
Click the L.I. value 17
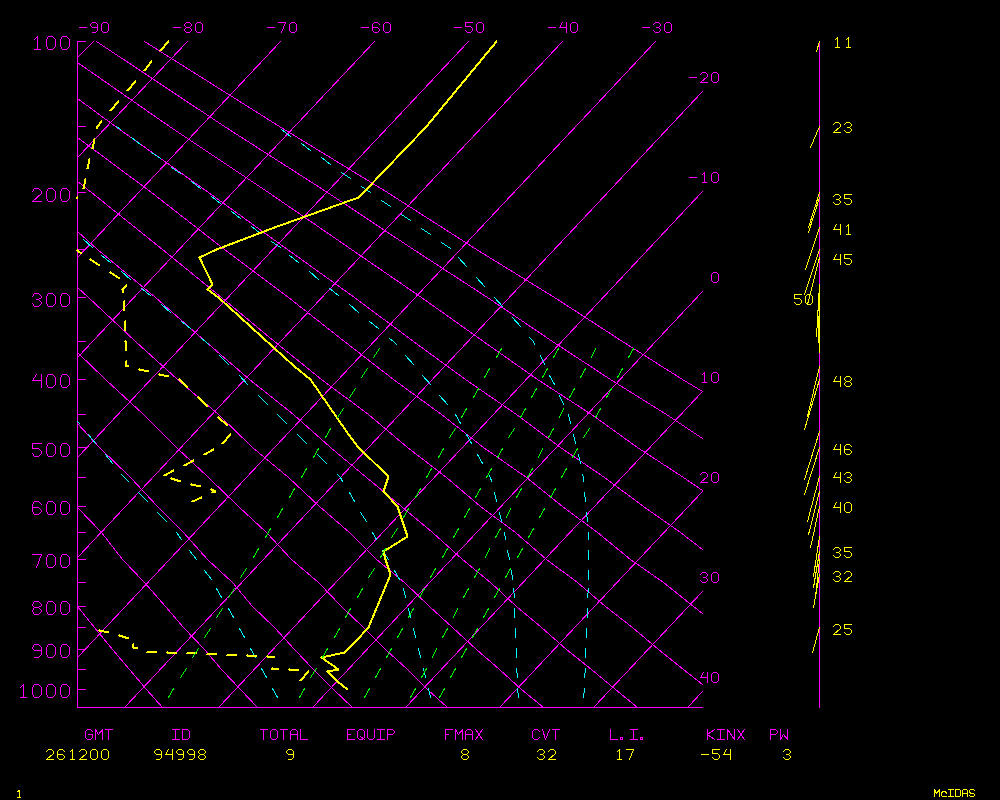coord(624,755)
